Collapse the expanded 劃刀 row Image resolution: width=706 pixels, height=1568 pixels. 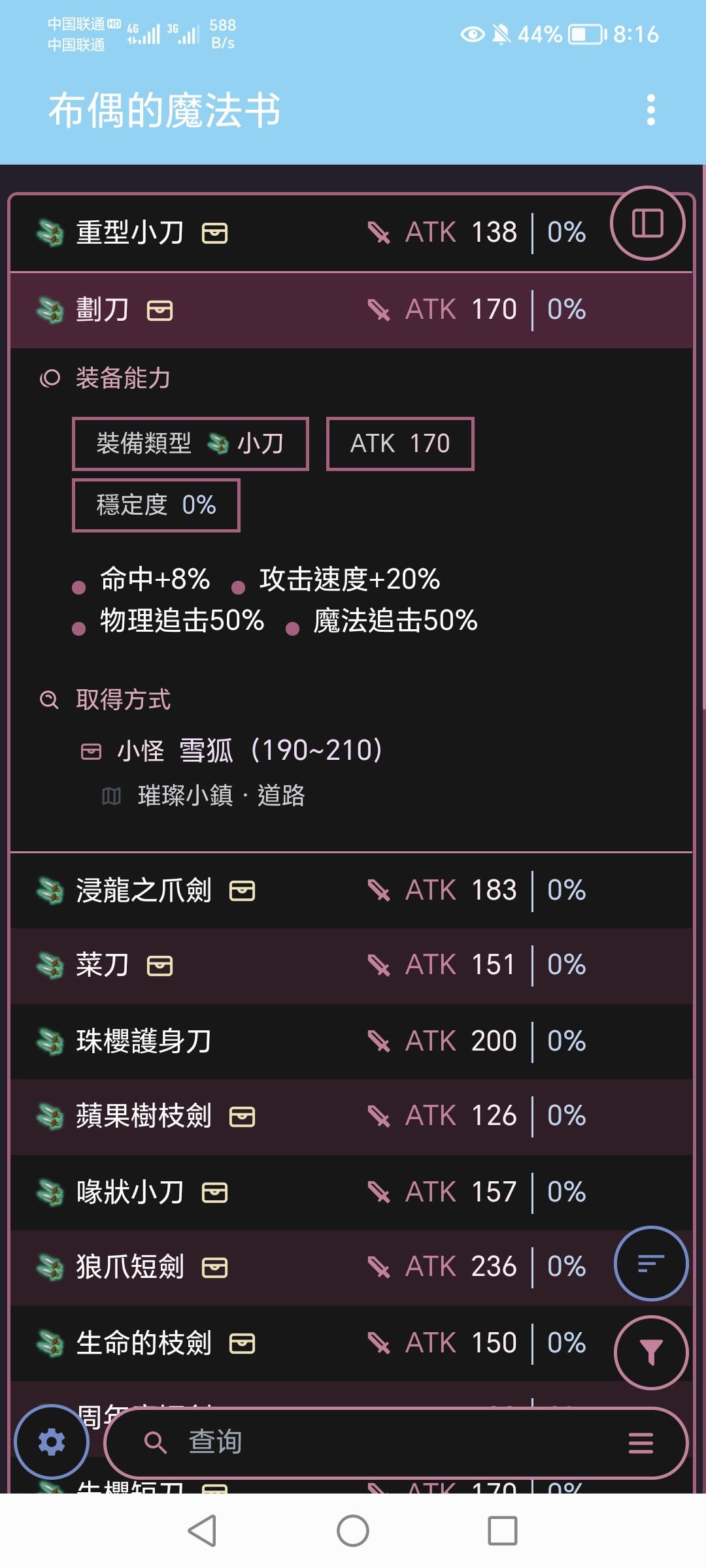tap(327, 310)
